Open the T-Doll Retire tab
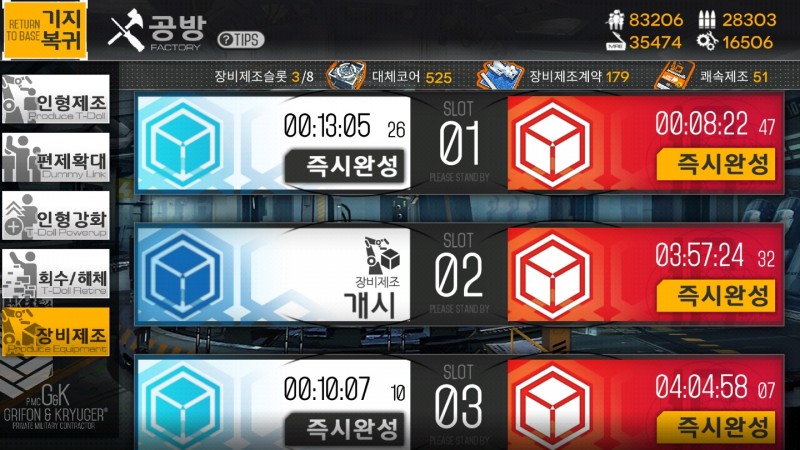This screenshot has height=450, width=800. (x=56, y=274)
